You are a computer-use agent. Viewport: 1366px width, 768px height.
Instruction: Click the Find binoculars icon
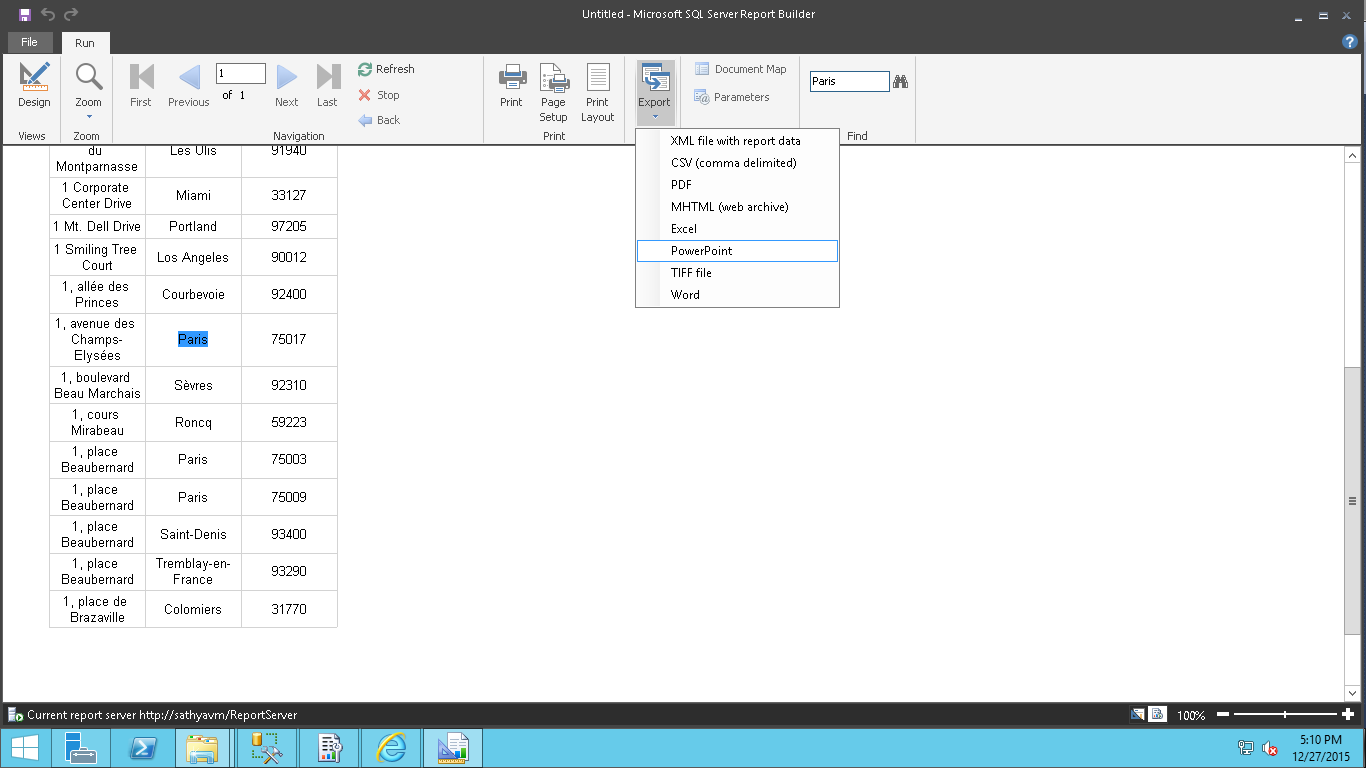coord(901,81)
